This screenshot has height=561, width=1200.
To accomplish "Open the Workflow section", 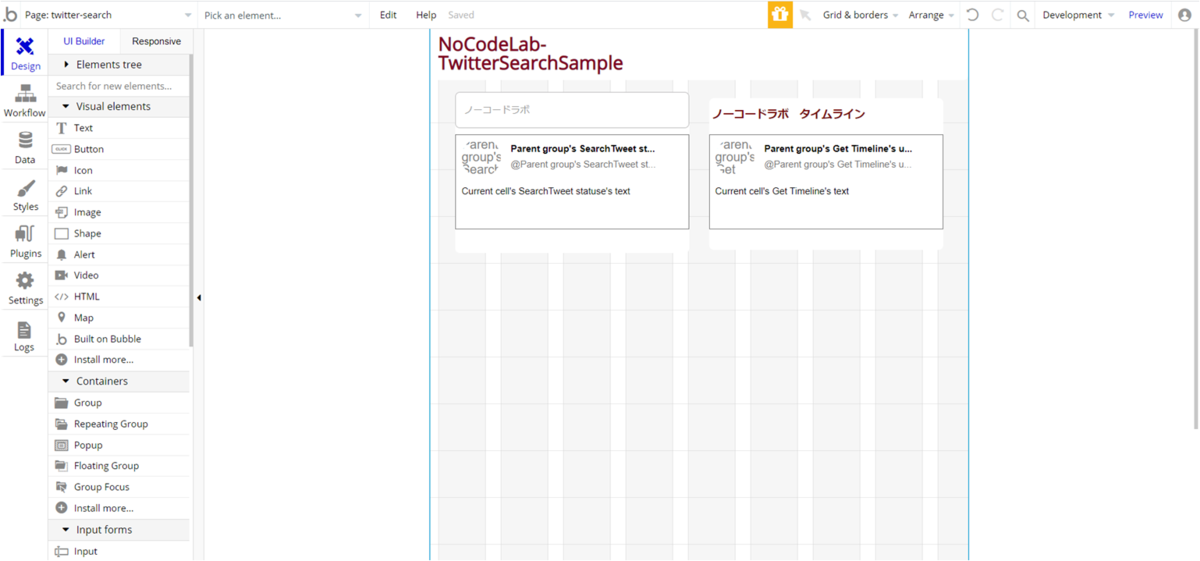I will click(25, 101).
